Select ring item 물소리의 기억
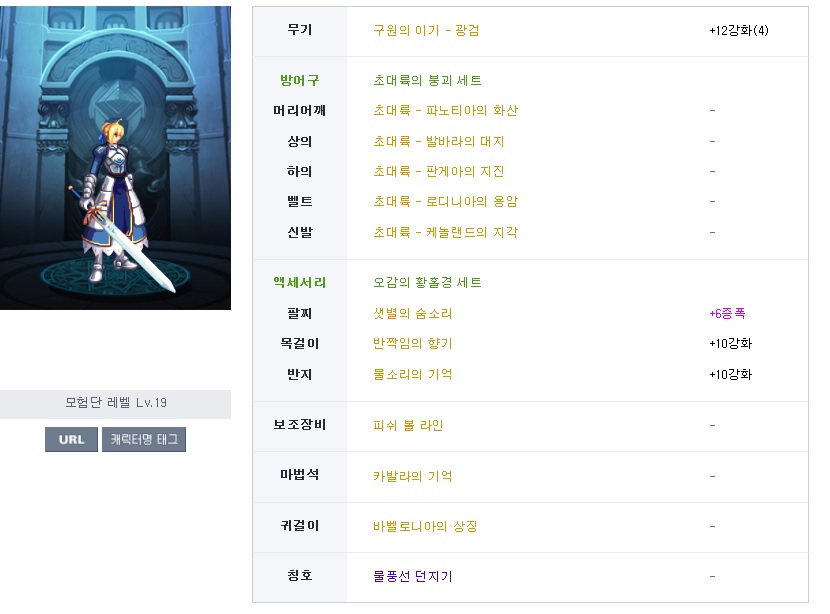 [413, 374]
